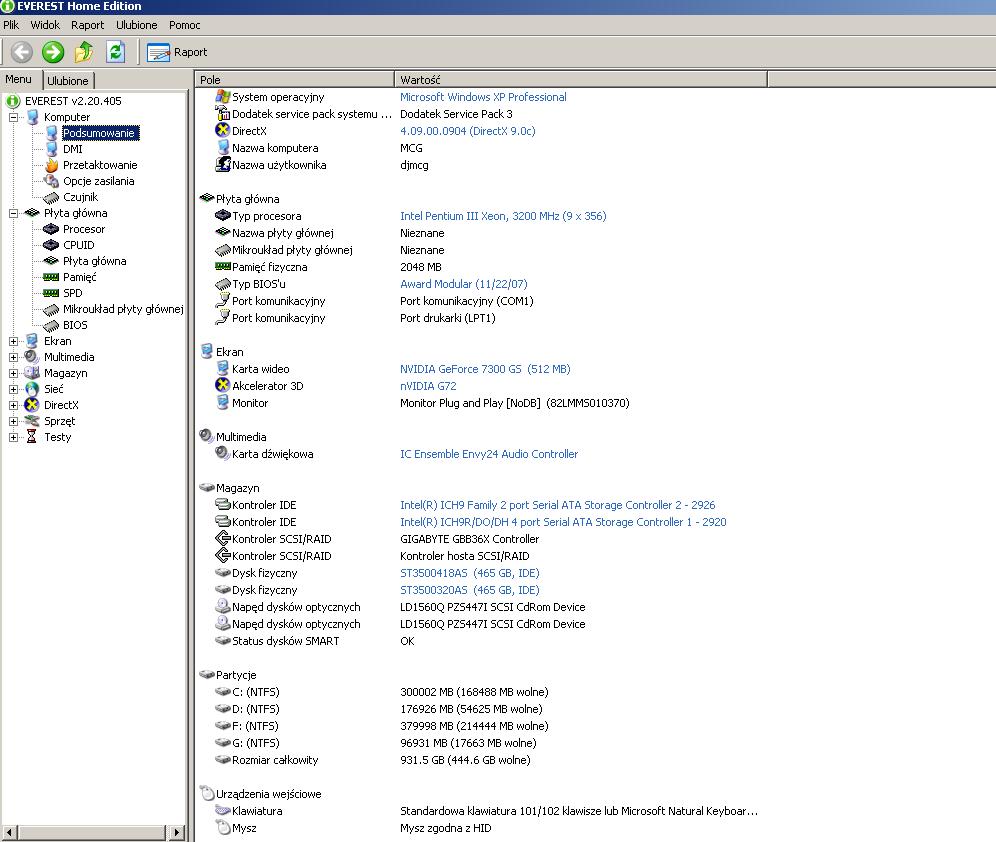Open the ICH9 Family 2 port SATA link
The height and width of the screenshot is (842, 996).
click(558, 505)
